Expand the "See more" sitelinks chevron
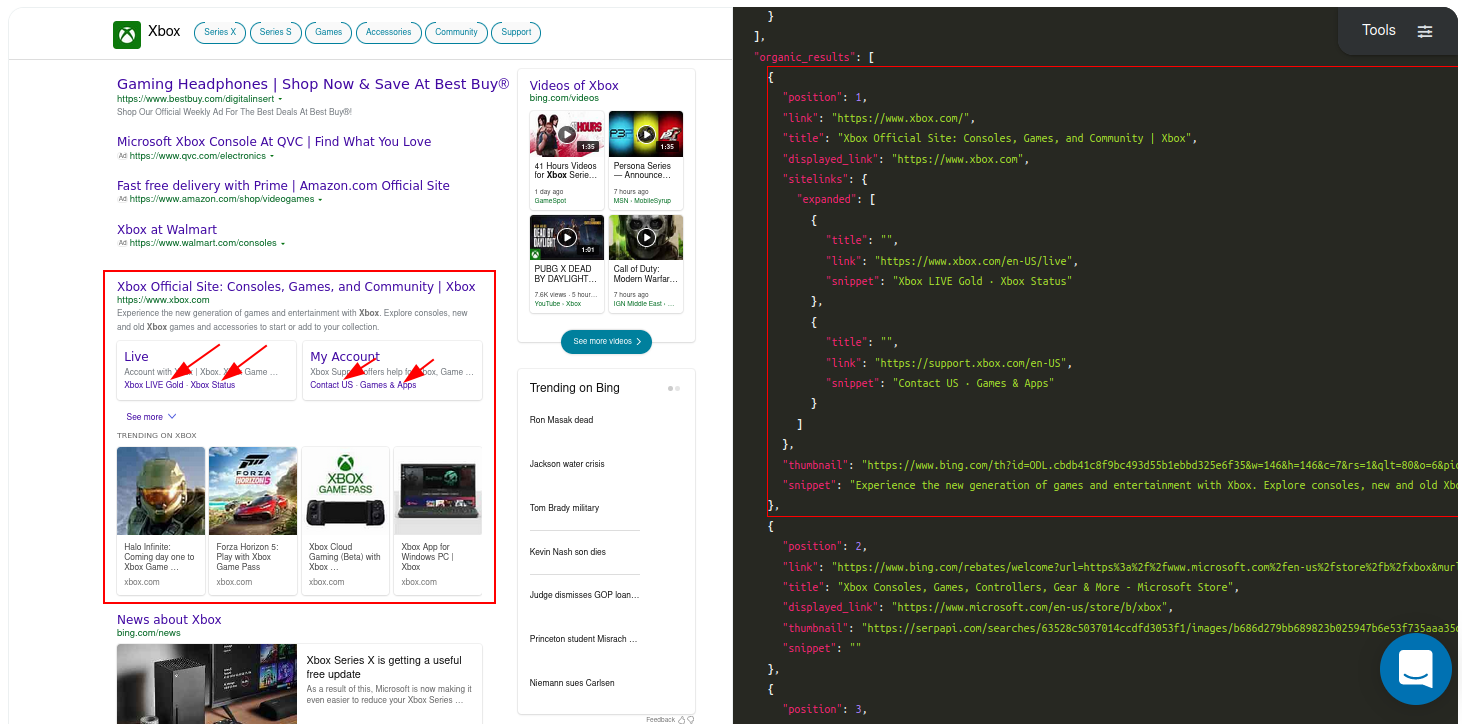The height and width of the screenshot is (724, 1462). click(170, 416)
